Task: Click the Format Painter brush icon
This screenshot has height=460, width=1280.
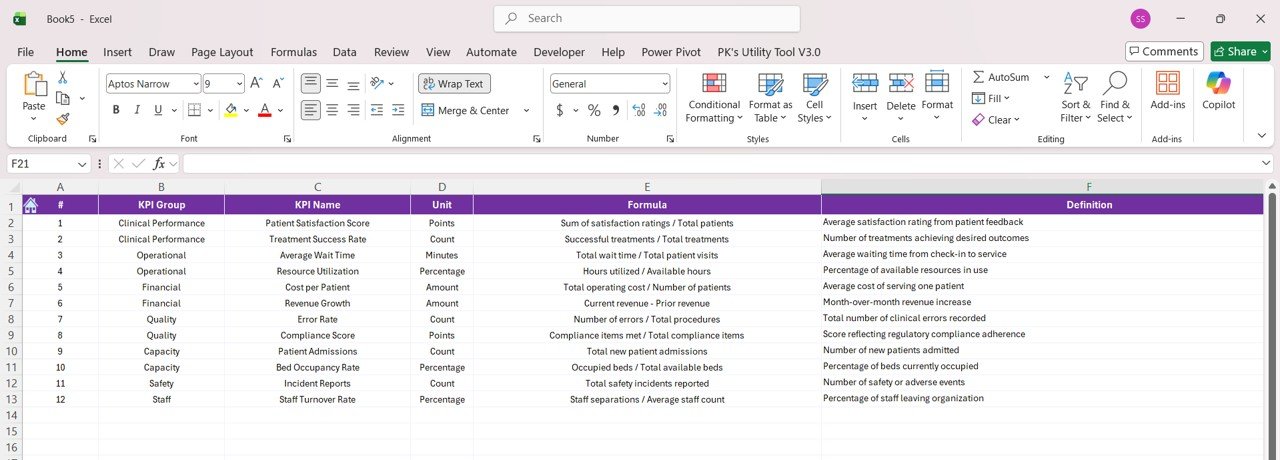Action: tap(63, 119)
